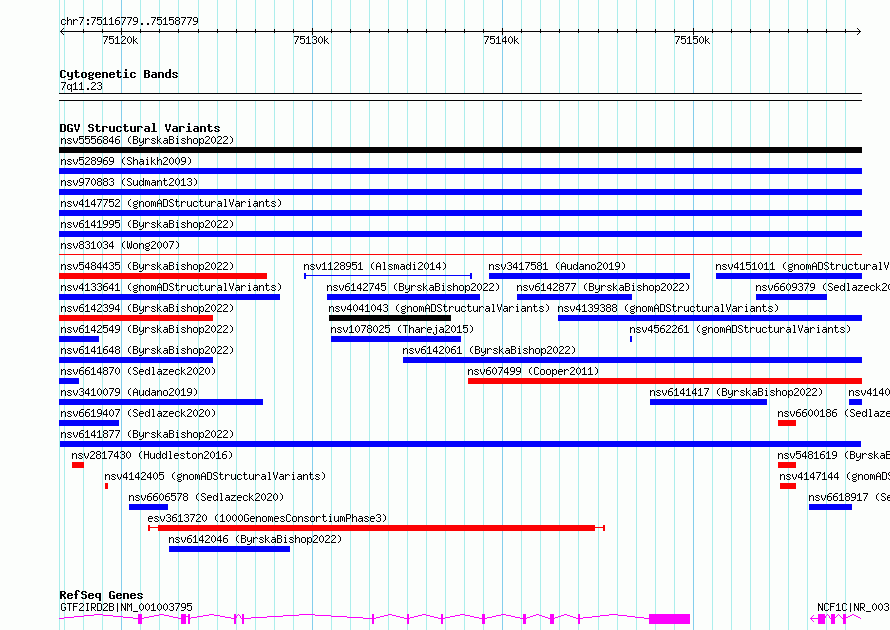
Task: Click the nsv6142745 (ByrskaBishop2022) label
Action: (413, 287)
